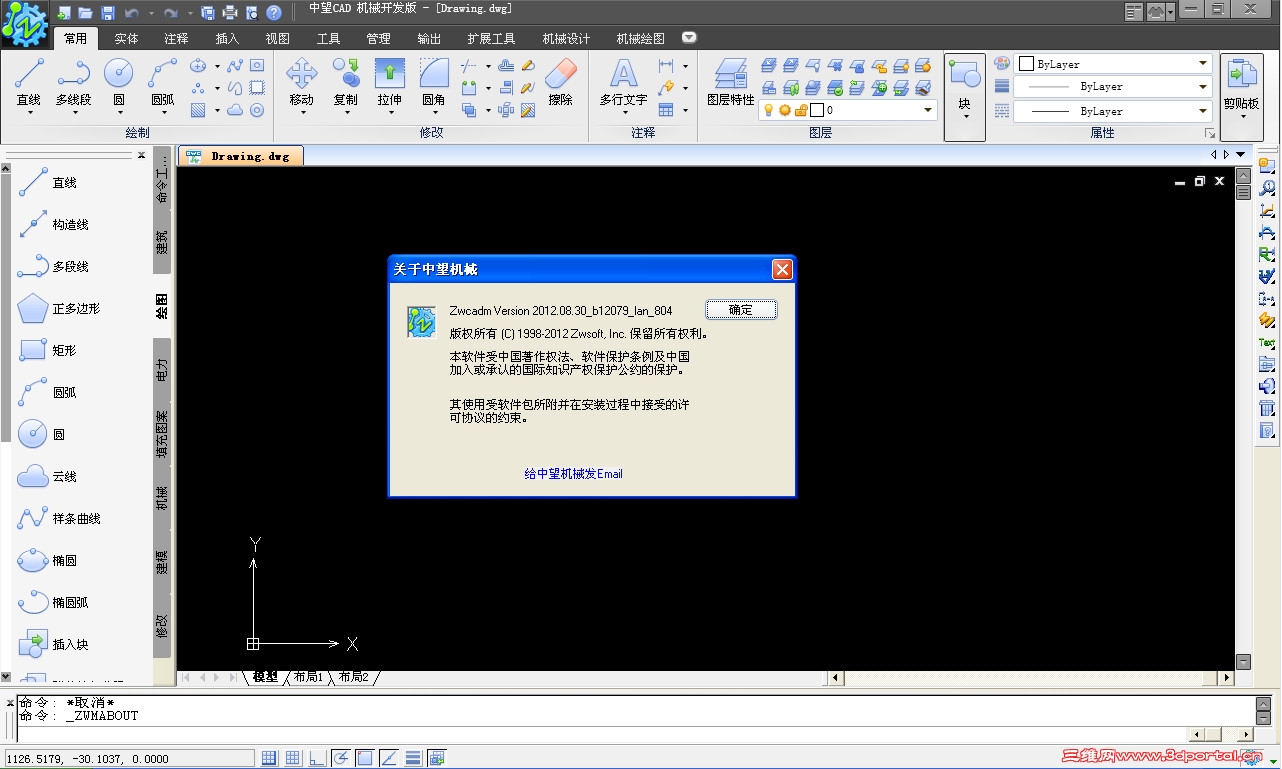
Task: Toggle the last status bar model button
Action: (437, 759)
